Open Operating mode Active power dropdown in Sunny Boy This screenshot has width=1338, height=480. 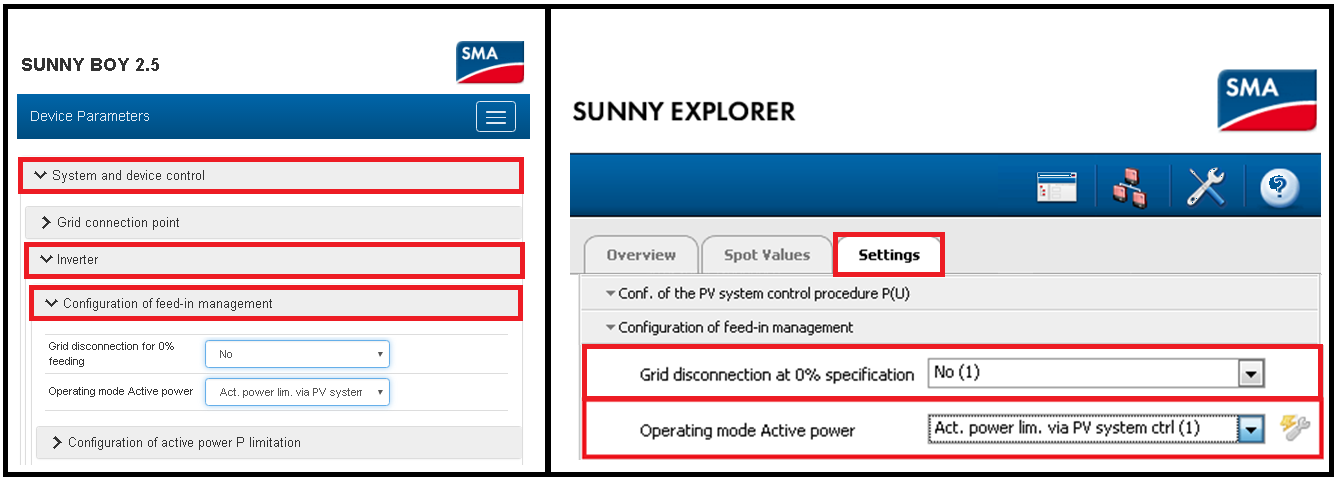coord(297,392)
